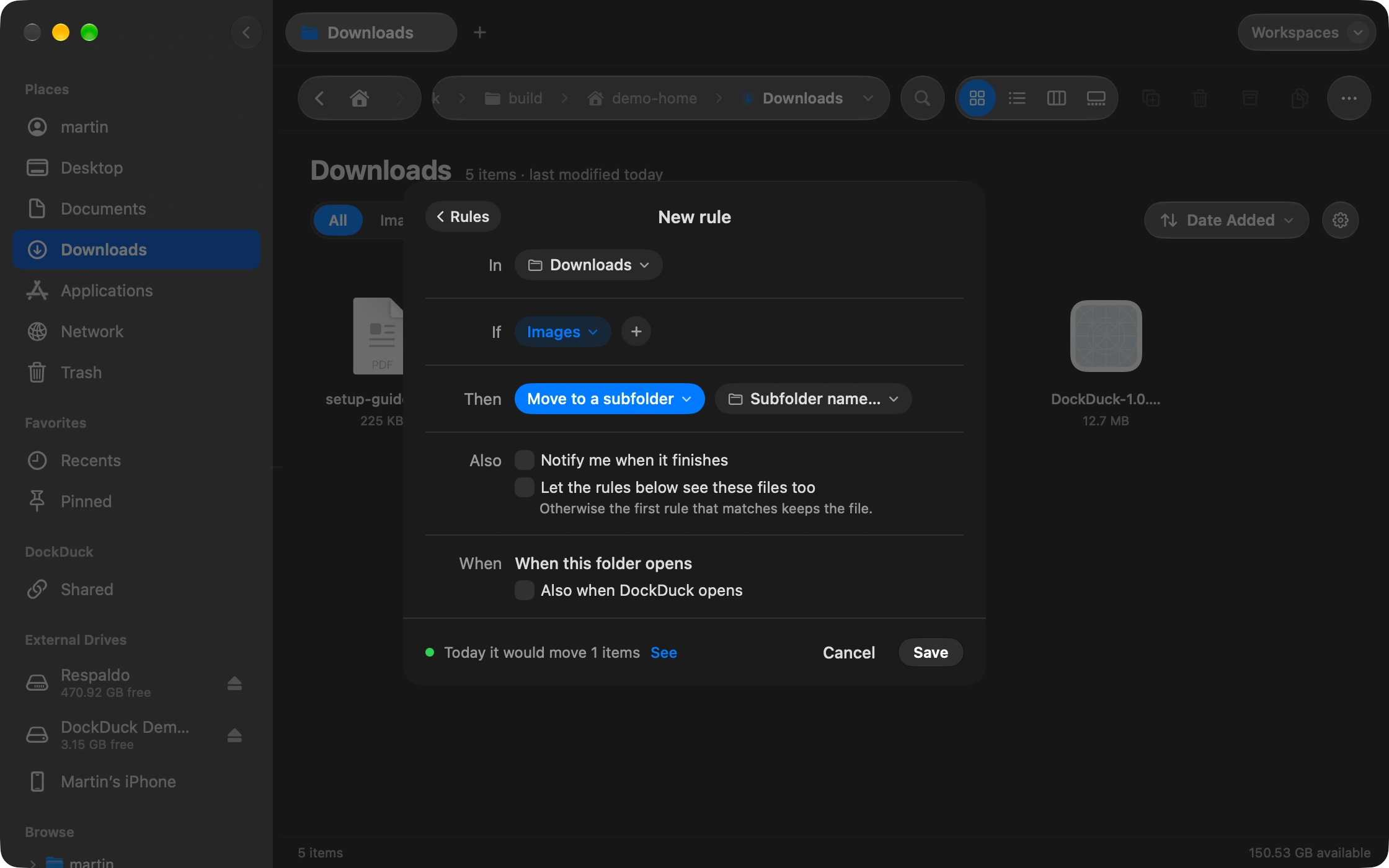Click the Home icon in toolbar
The height and width of the screenshot is (868, 1389).
point(359,98)
